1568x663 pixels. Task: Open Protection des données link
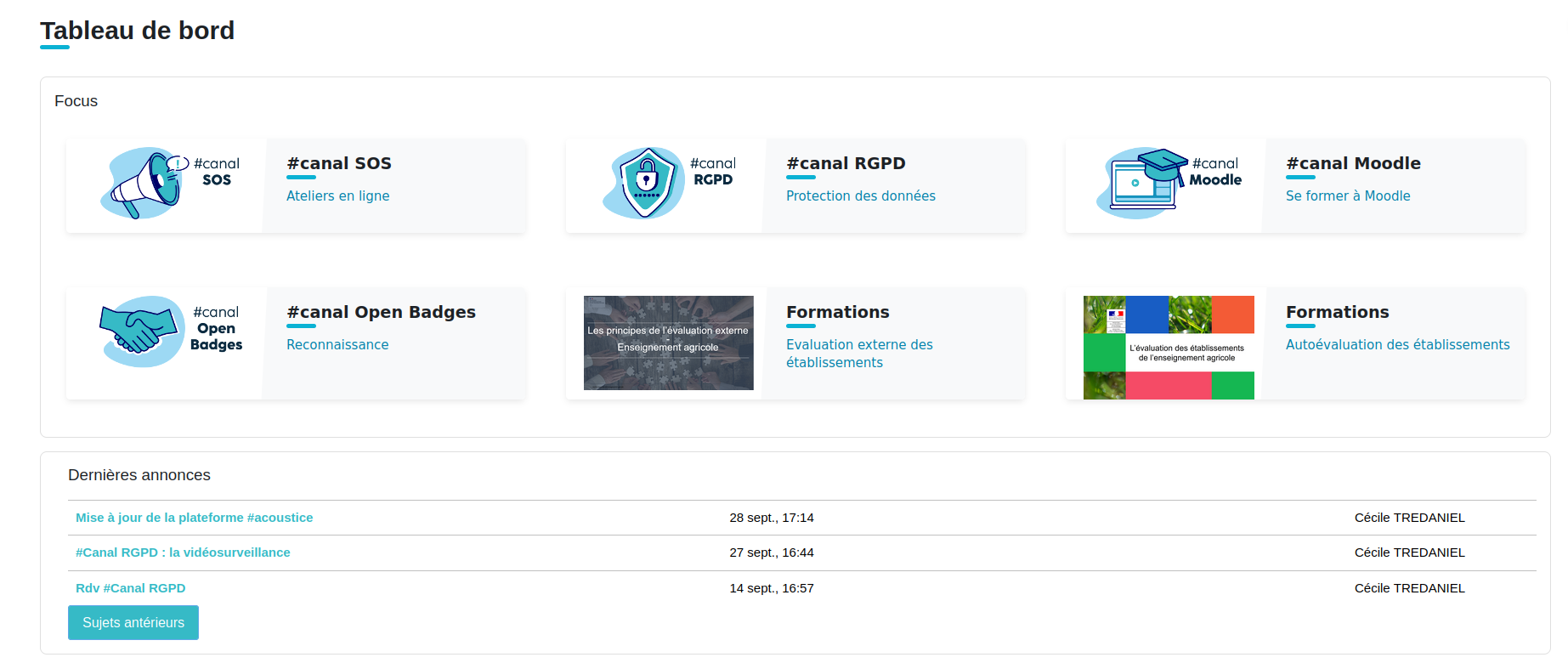[860, 195]
